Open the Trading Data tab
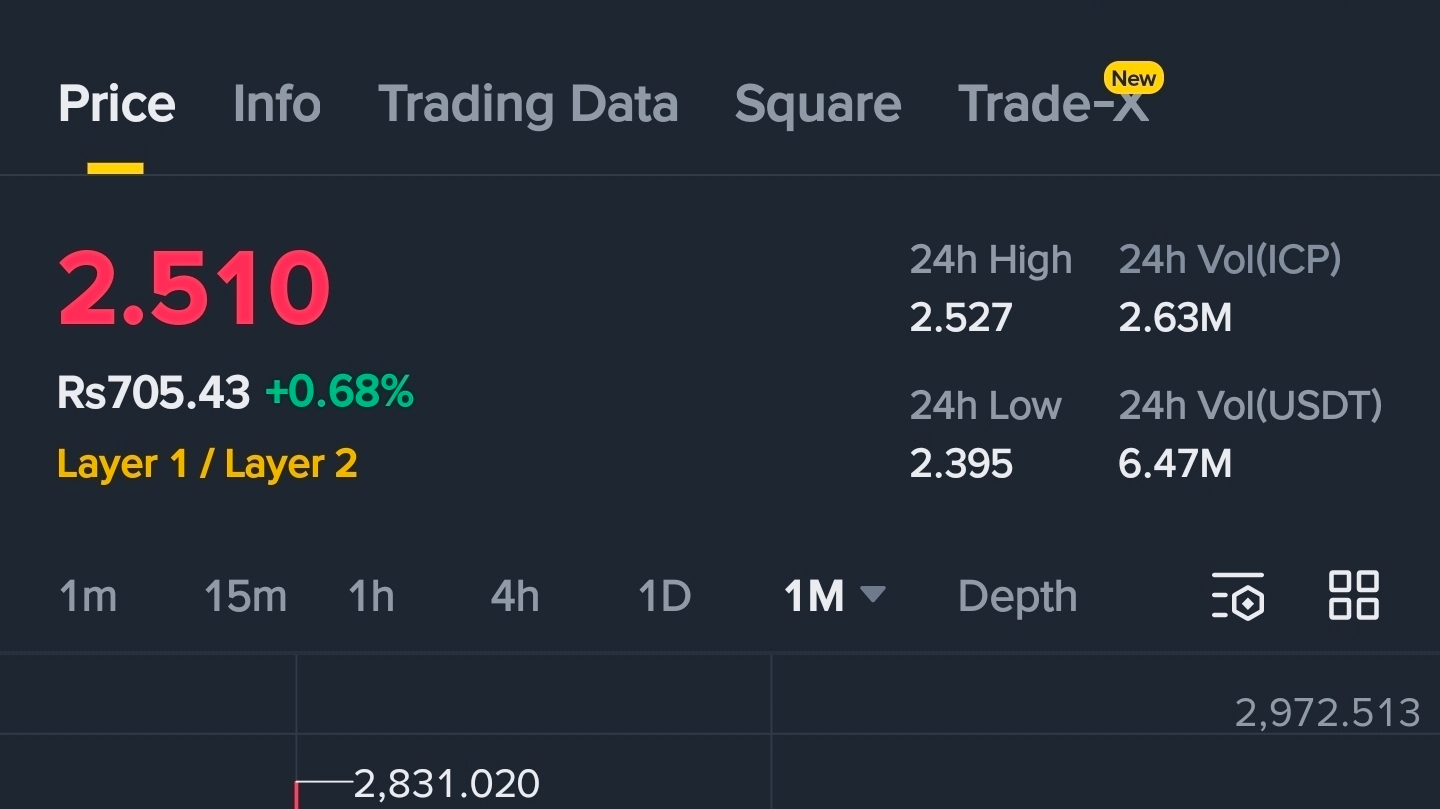Image resolution: width=1440 pixels, height=809 pixels. [x=528, y=104]
